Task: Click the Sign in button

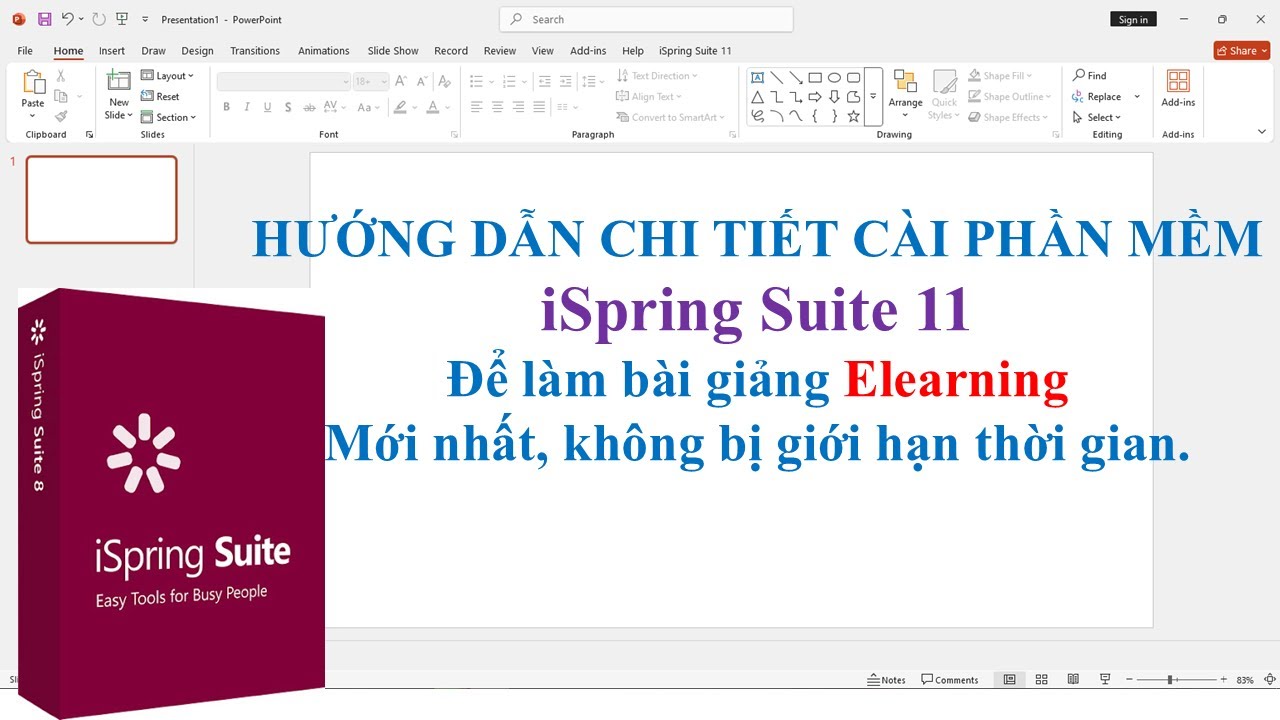Action: 1133,19
